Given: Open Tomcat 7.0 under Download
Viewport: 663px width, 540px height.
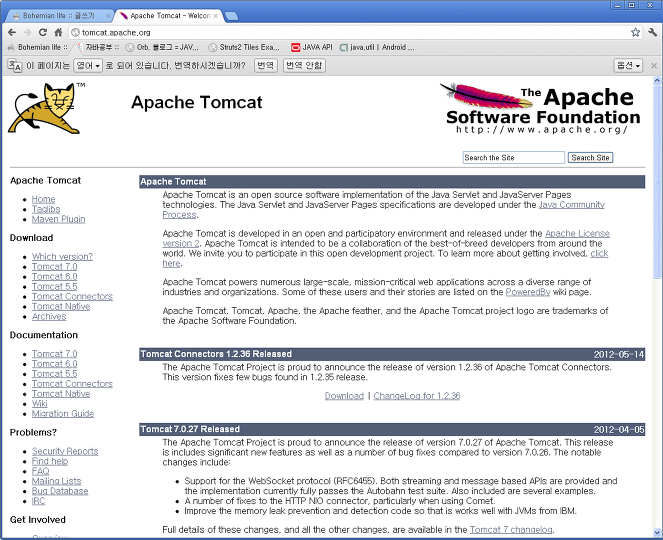Looking at the screenshot, I should pos(55,267).
